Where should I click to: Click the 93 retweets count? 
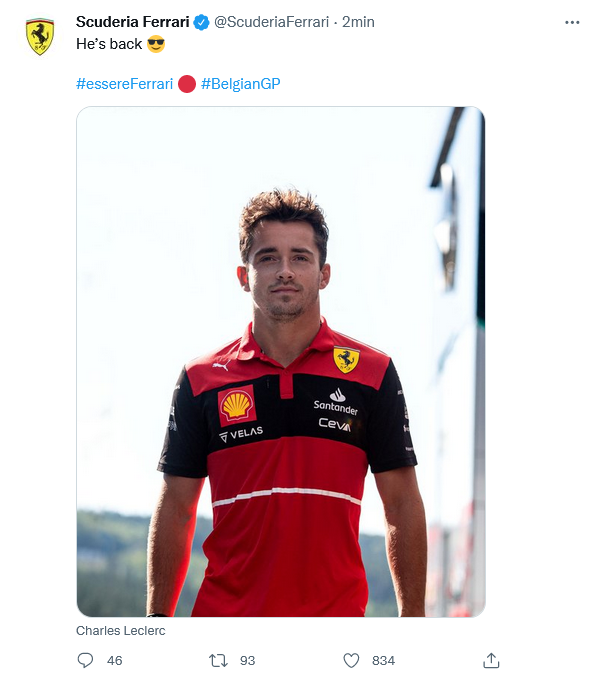247,661
